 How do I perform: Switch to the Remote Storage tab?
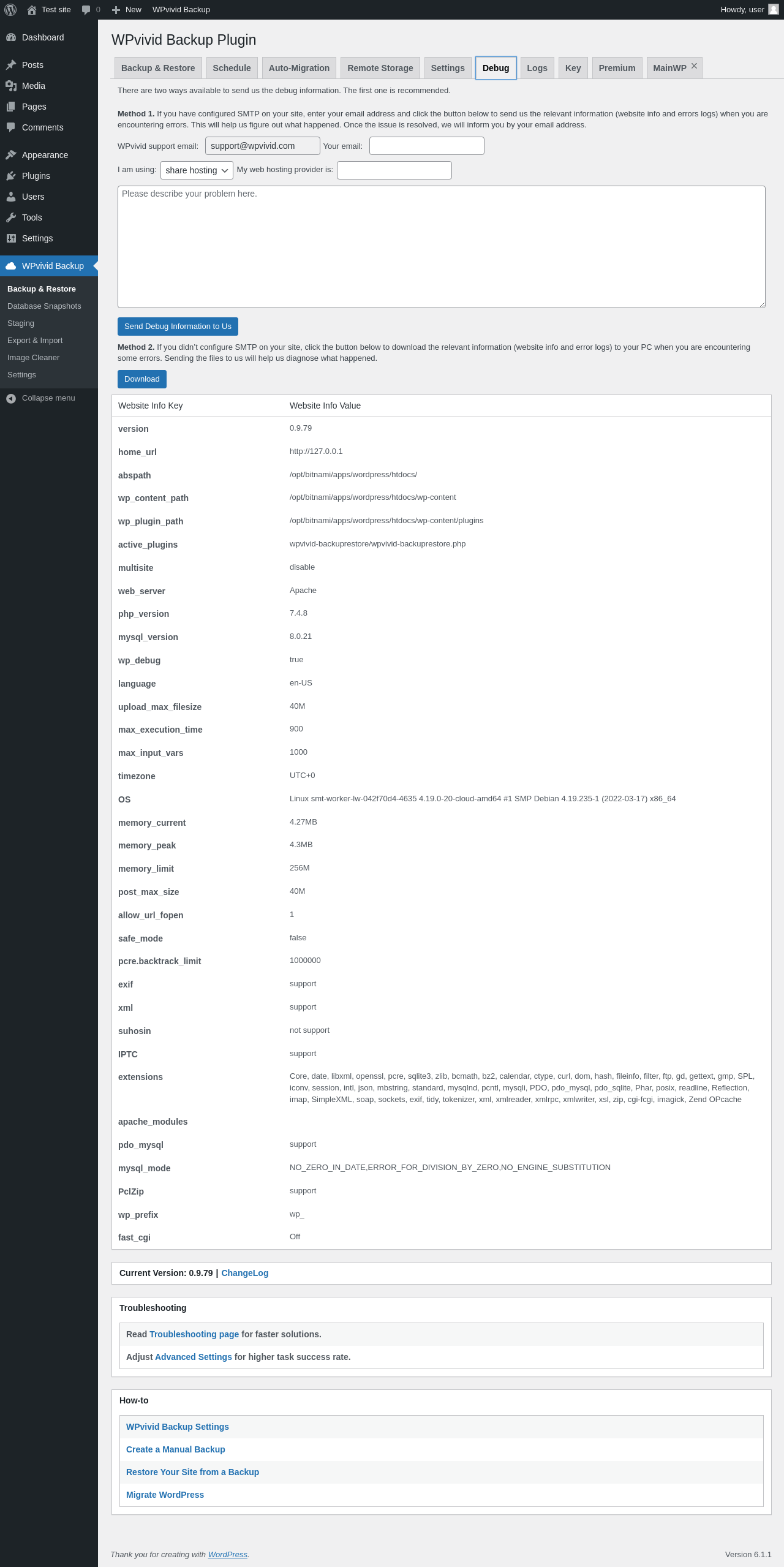(380, 68)
